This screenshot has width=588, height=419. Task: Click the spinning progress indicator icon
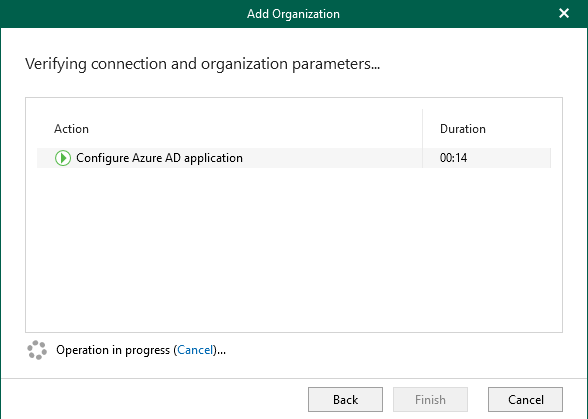[37, 350]
